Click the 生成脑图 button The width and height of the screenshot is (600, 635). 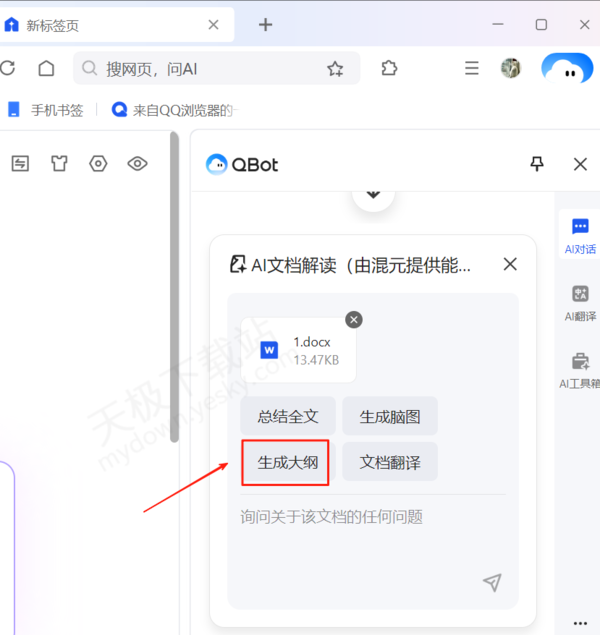coord(389,416)
